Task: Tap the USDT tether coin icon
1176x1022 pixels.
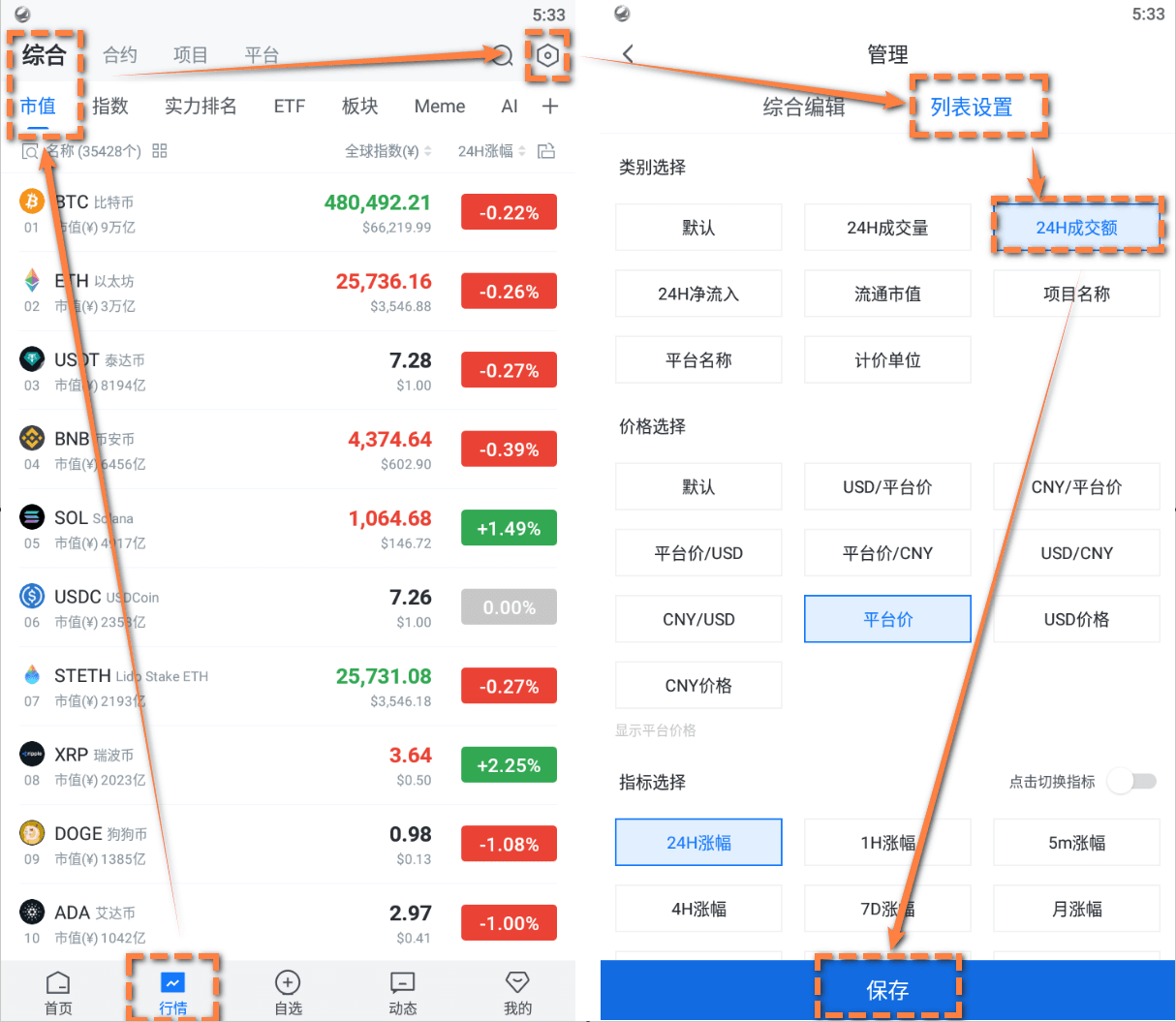Action: tap(32, 359)
